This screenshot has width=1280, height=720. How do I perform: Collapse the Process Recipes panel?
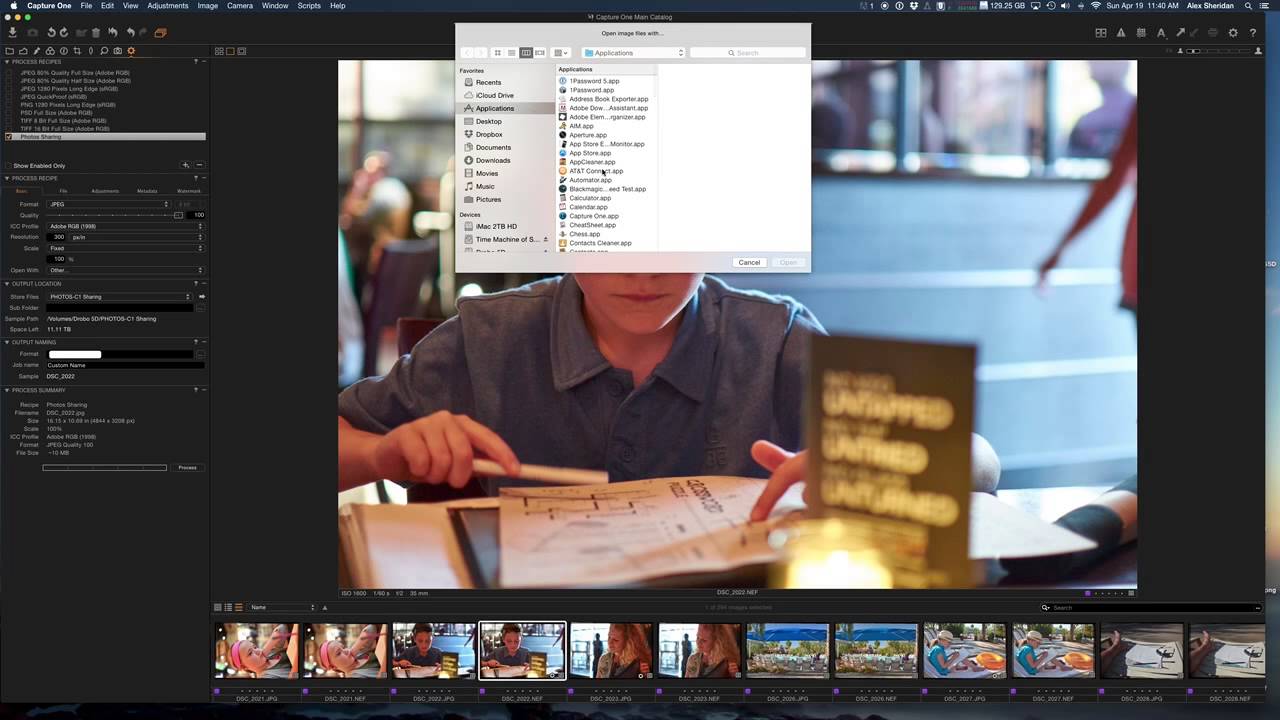[x=7, y=62]
